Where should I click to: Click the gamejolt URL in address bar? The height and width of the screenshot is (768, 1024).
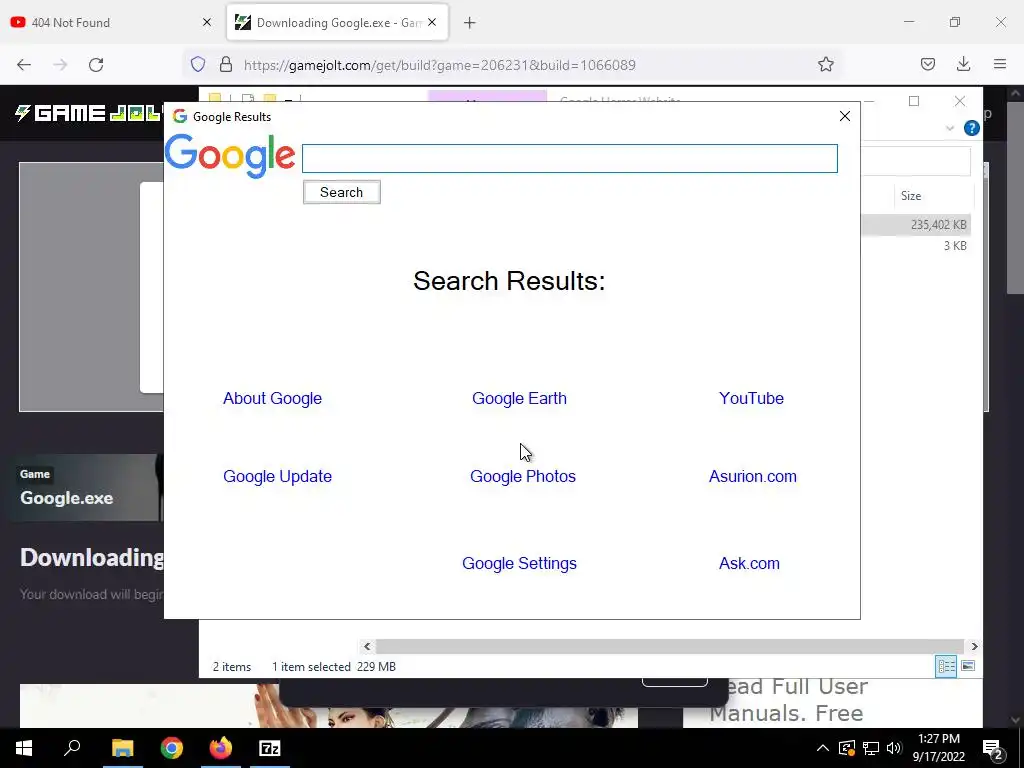click(440, 65)
